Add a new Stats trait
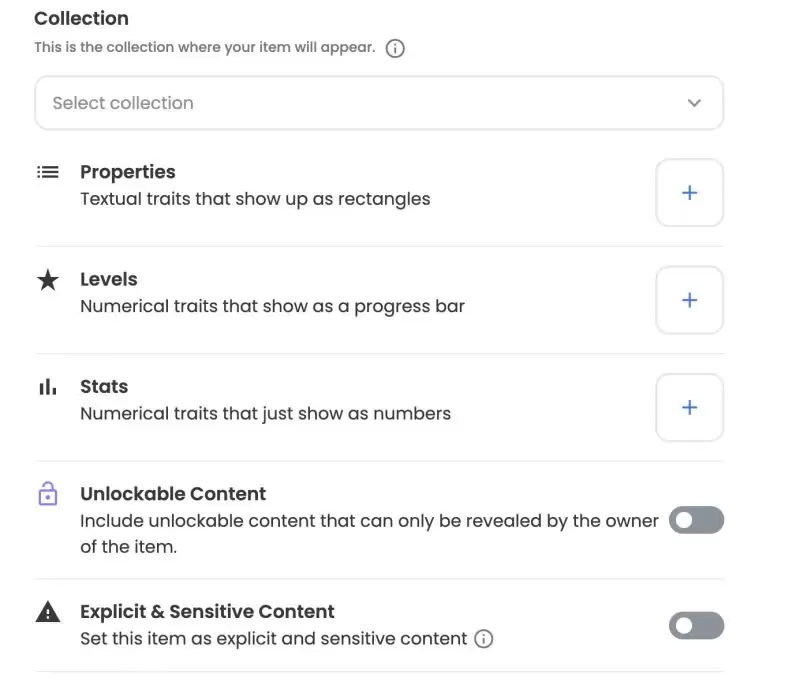 [x=689, y=407]
